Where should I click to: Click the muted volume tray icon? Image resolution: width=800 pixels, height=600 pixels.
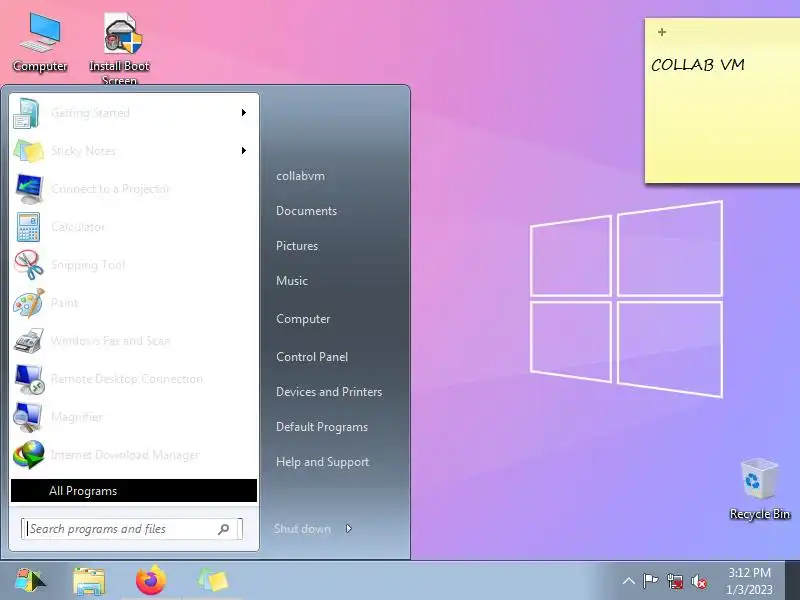699,582
